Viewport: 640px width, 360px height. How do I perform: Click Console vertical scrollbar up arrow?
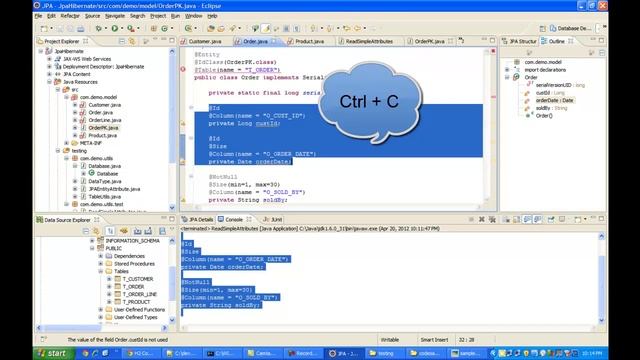click(602, 236)
